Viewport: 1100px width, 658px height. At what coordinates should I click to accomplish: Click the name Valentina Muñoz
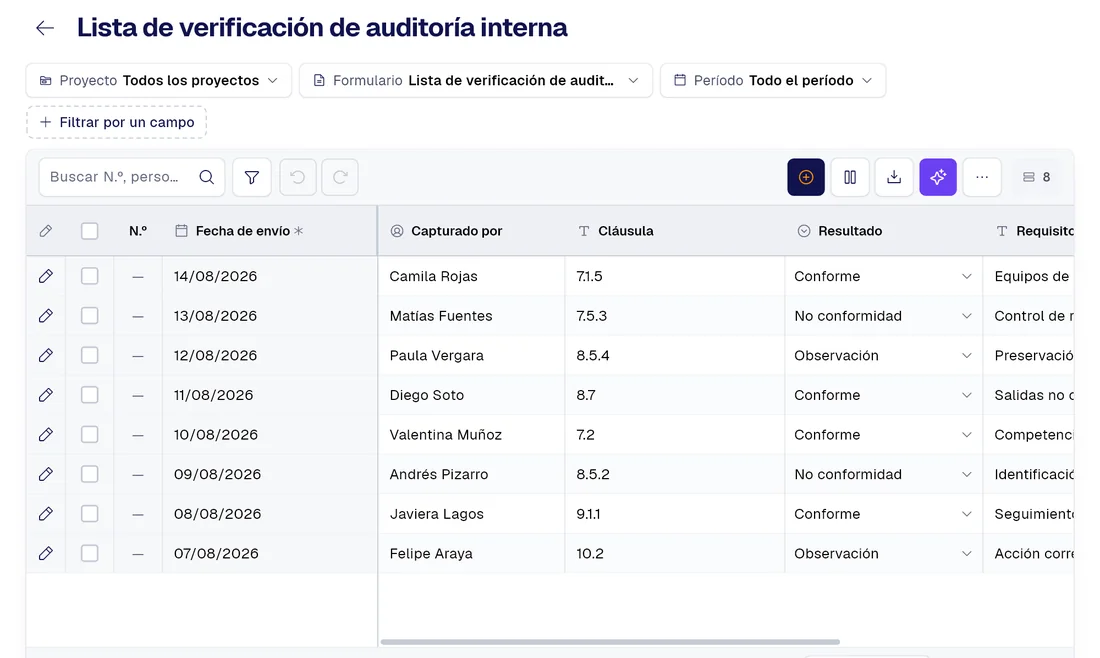(x=445, y=435)
